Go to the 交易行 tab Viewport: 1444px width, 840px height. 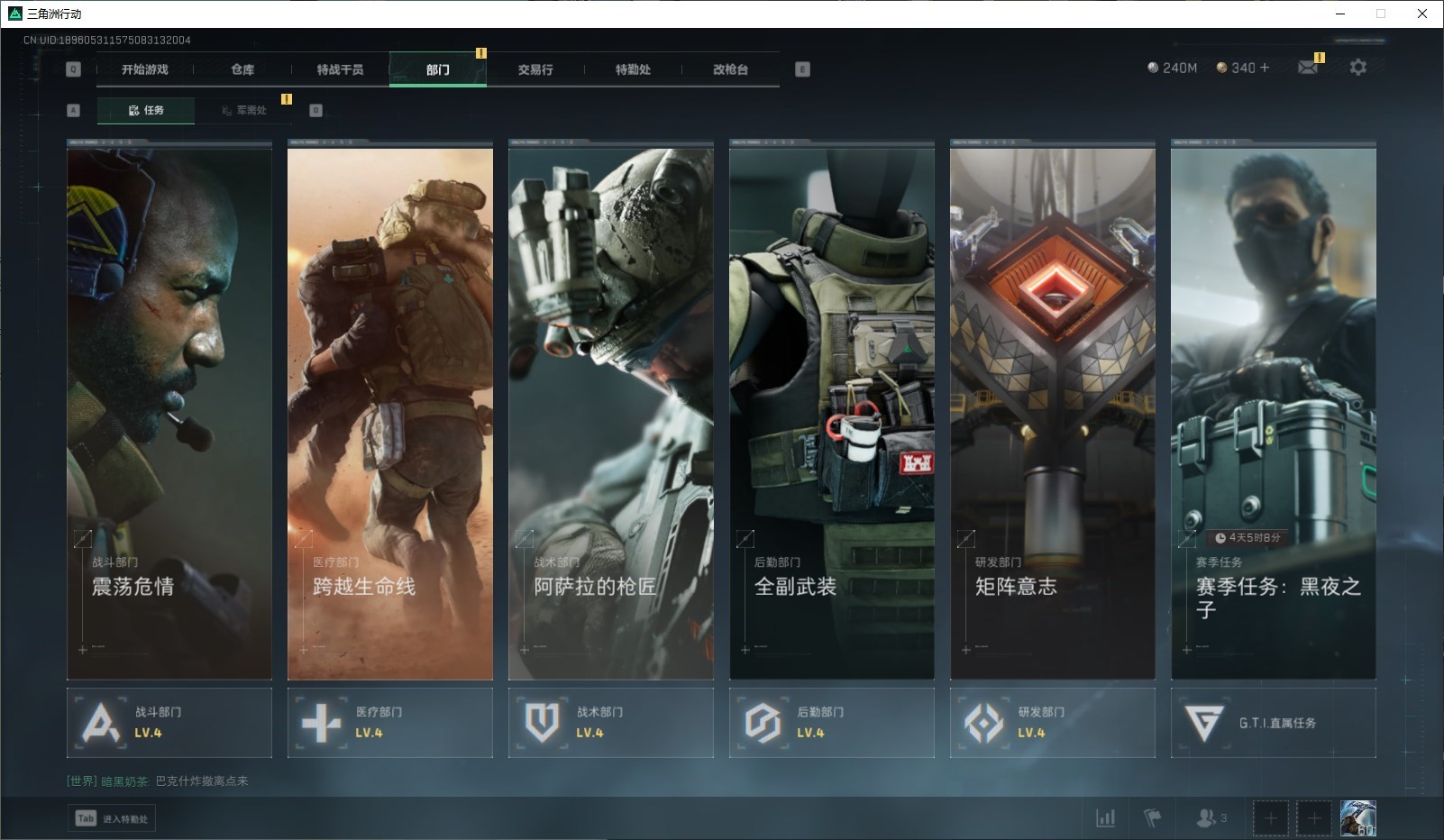[535, 69]
